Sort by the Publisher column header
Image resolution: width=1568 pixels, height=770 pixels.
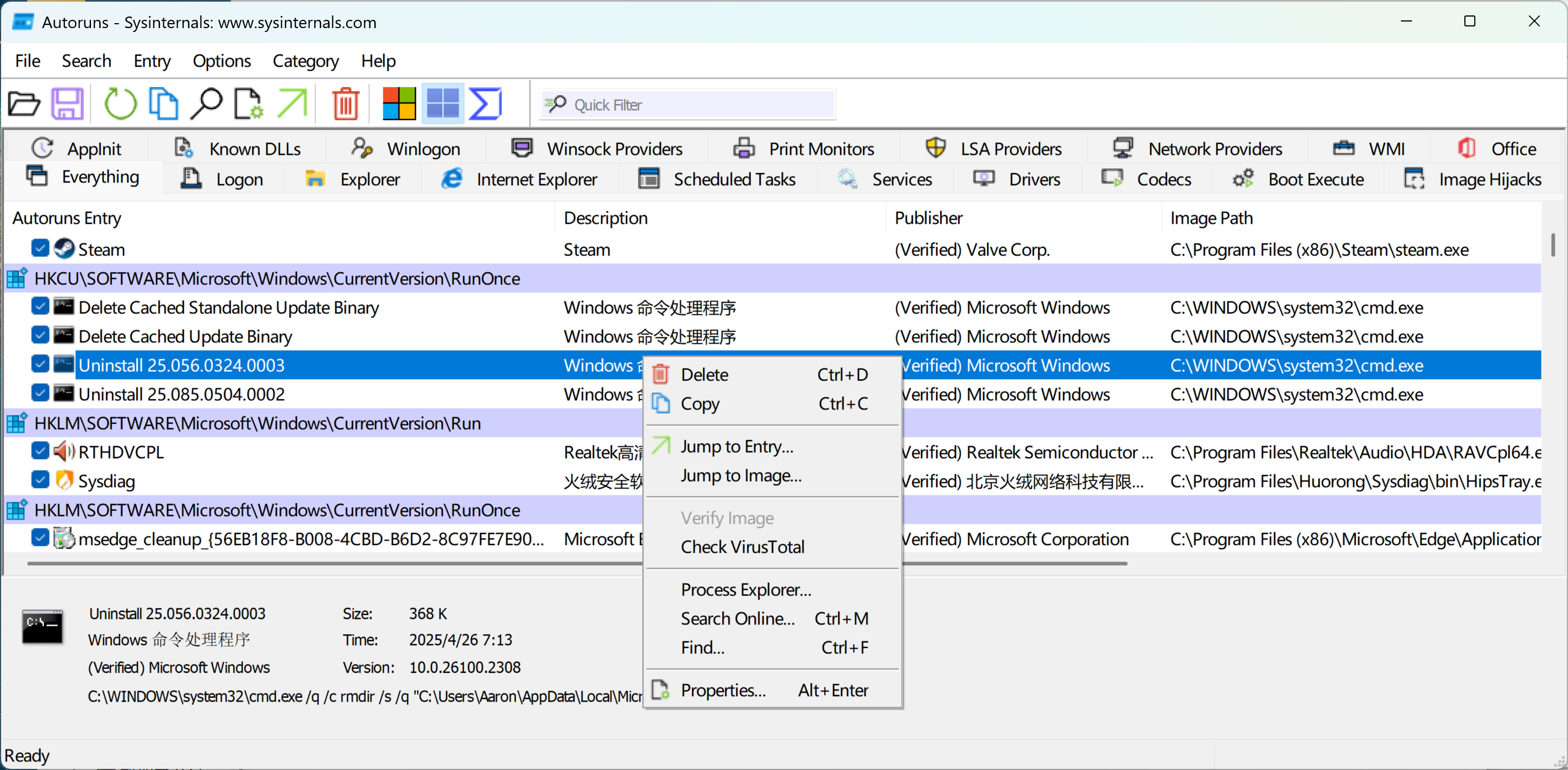point(1024,218)
